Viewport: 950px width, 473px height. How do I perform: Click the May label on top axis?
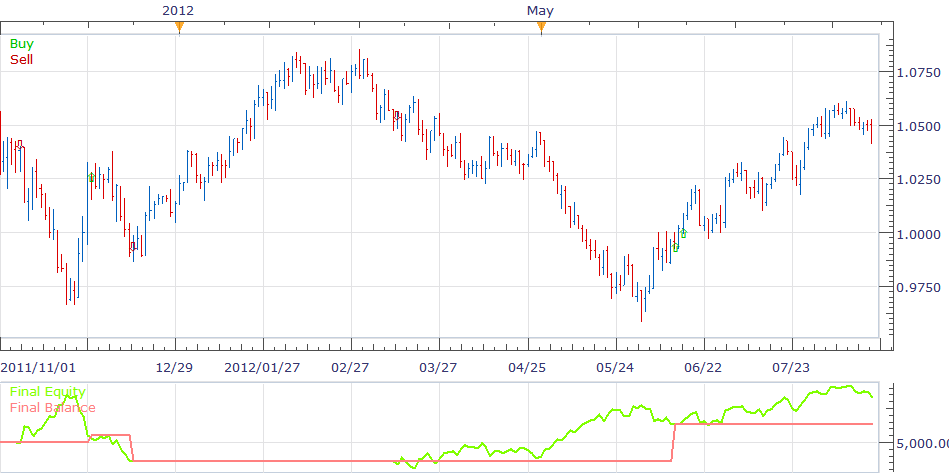(540, 10)
